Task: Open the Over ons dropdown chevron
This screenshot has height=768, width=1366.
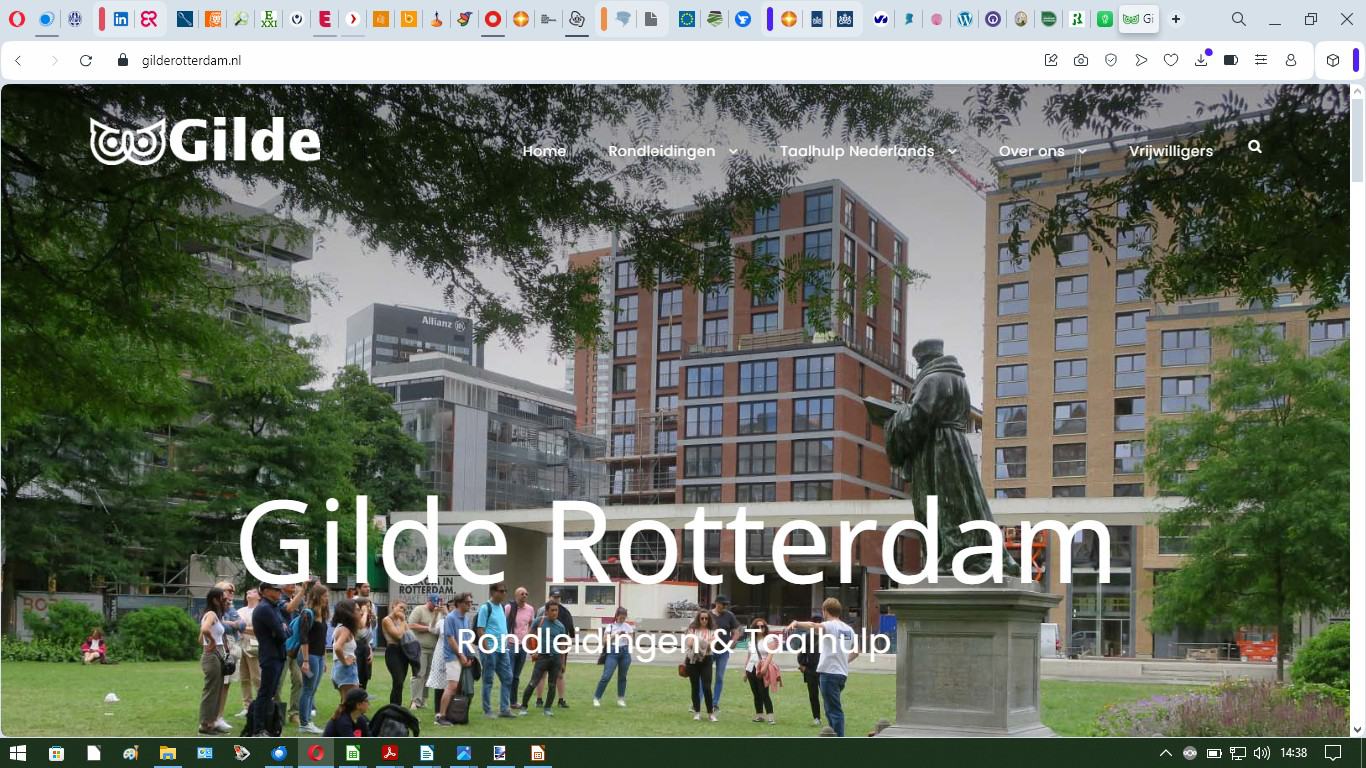Action: point(1083,151)
